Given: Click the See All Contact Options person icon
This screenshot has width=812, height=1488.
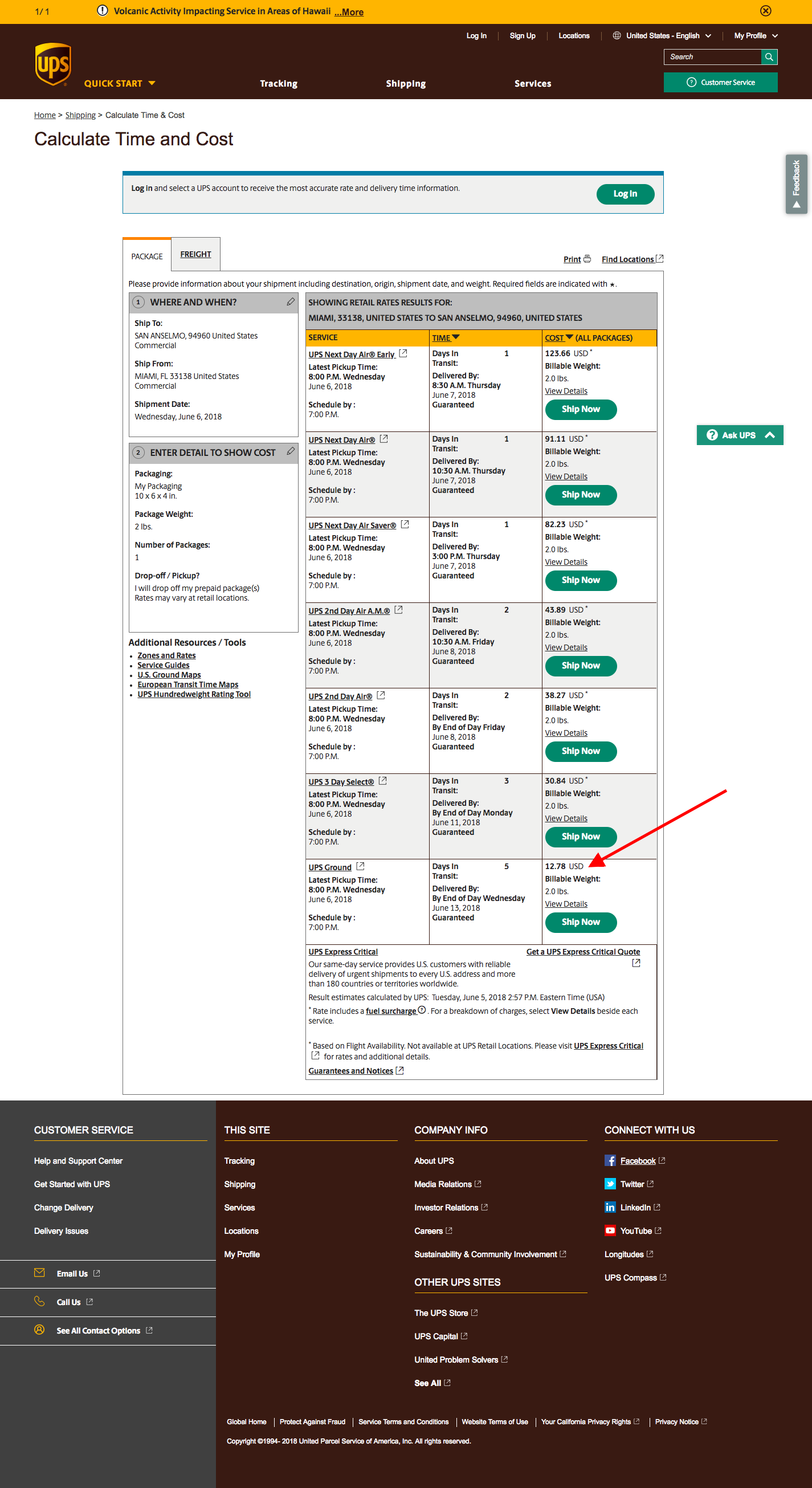Looking at the screenshot, I should pyautogui.click(x=39, y=1329).
